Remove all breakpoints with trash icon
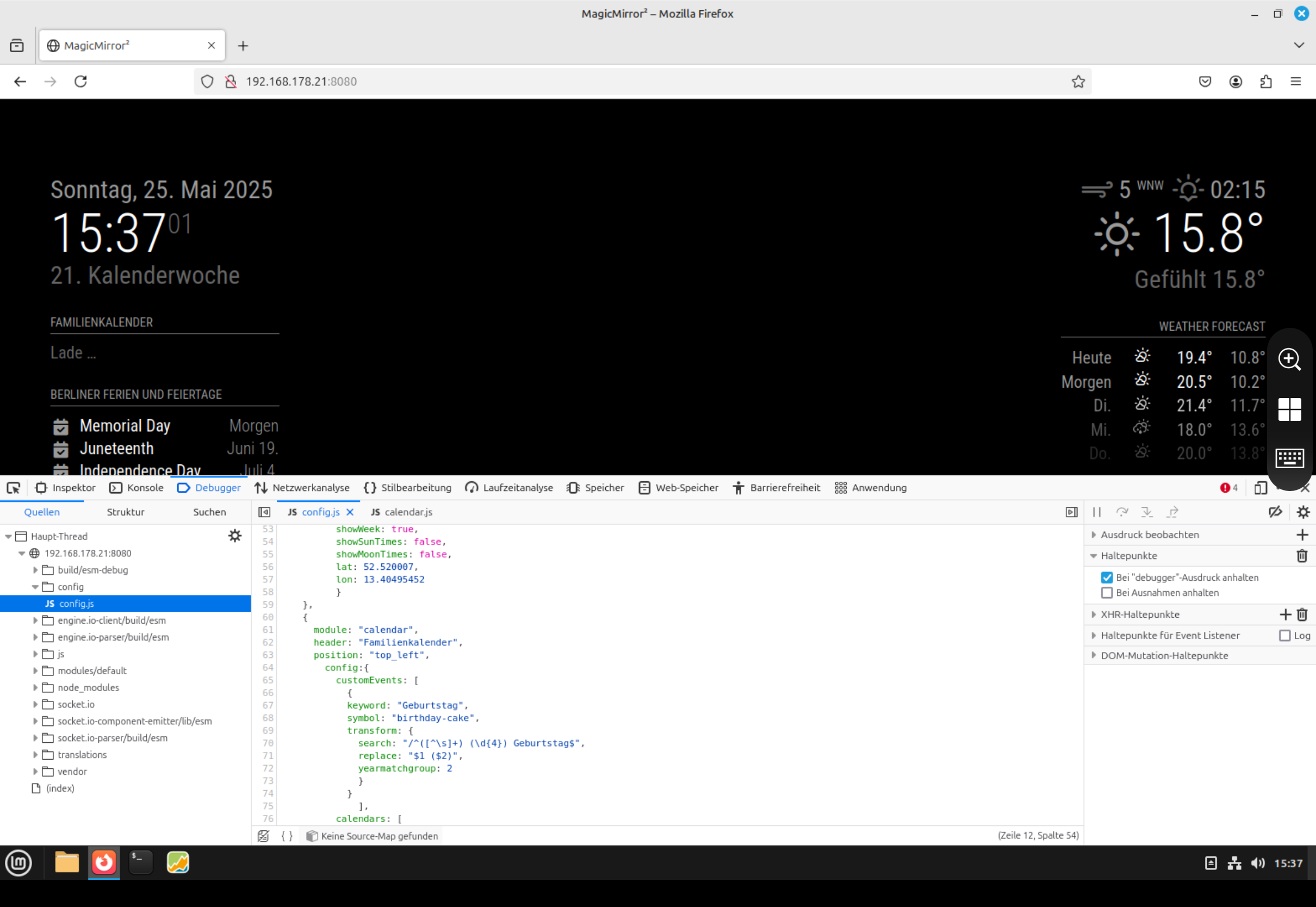The height and width of the screenshot is (907, 1316). (1302, 556)
